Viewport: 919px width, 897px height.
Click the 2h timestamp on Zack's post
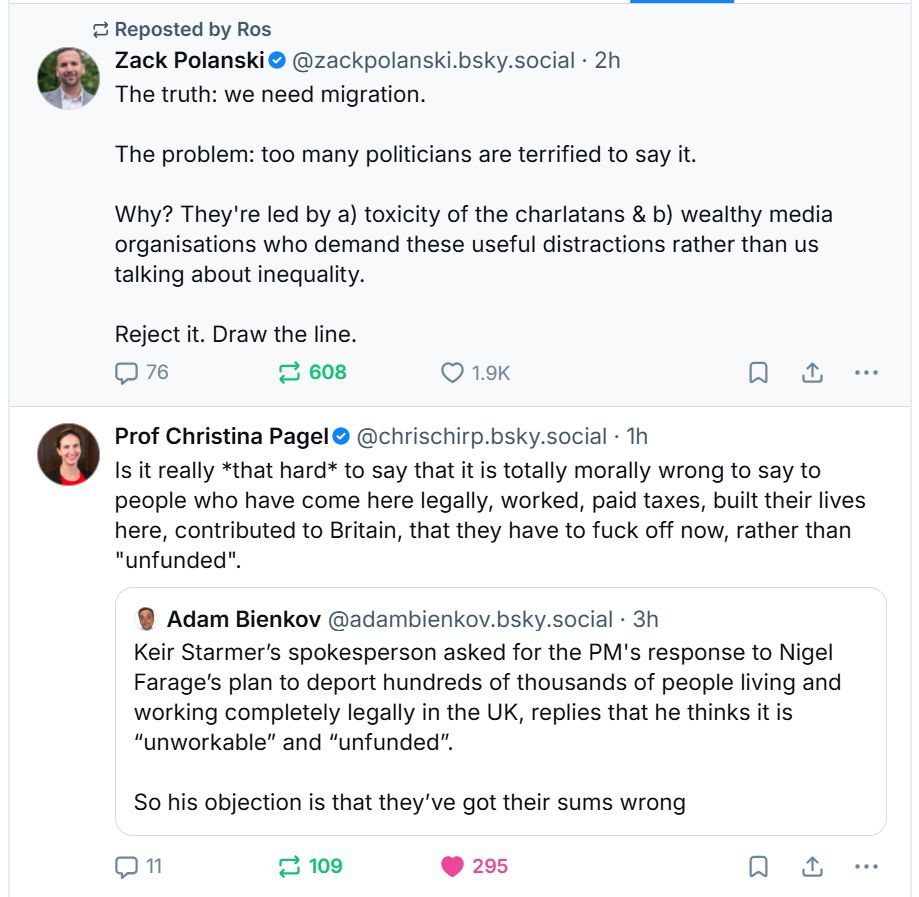click(x=608, y=61)
